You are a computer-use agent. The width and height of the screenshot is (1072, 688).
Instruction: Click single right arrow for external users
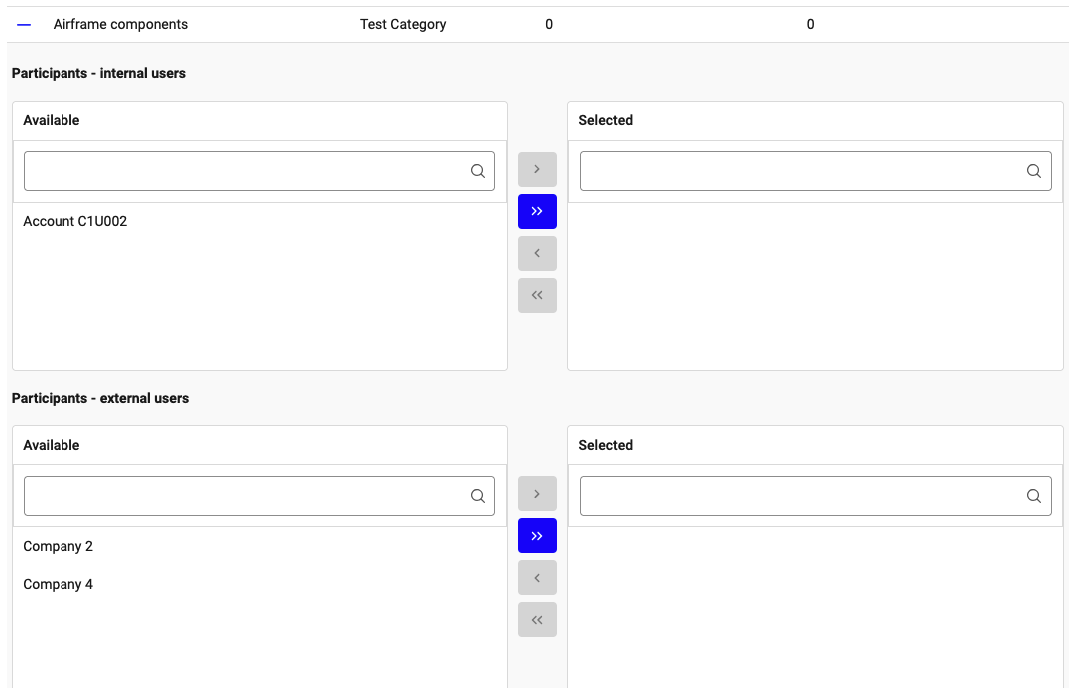(x=537, y=494)
